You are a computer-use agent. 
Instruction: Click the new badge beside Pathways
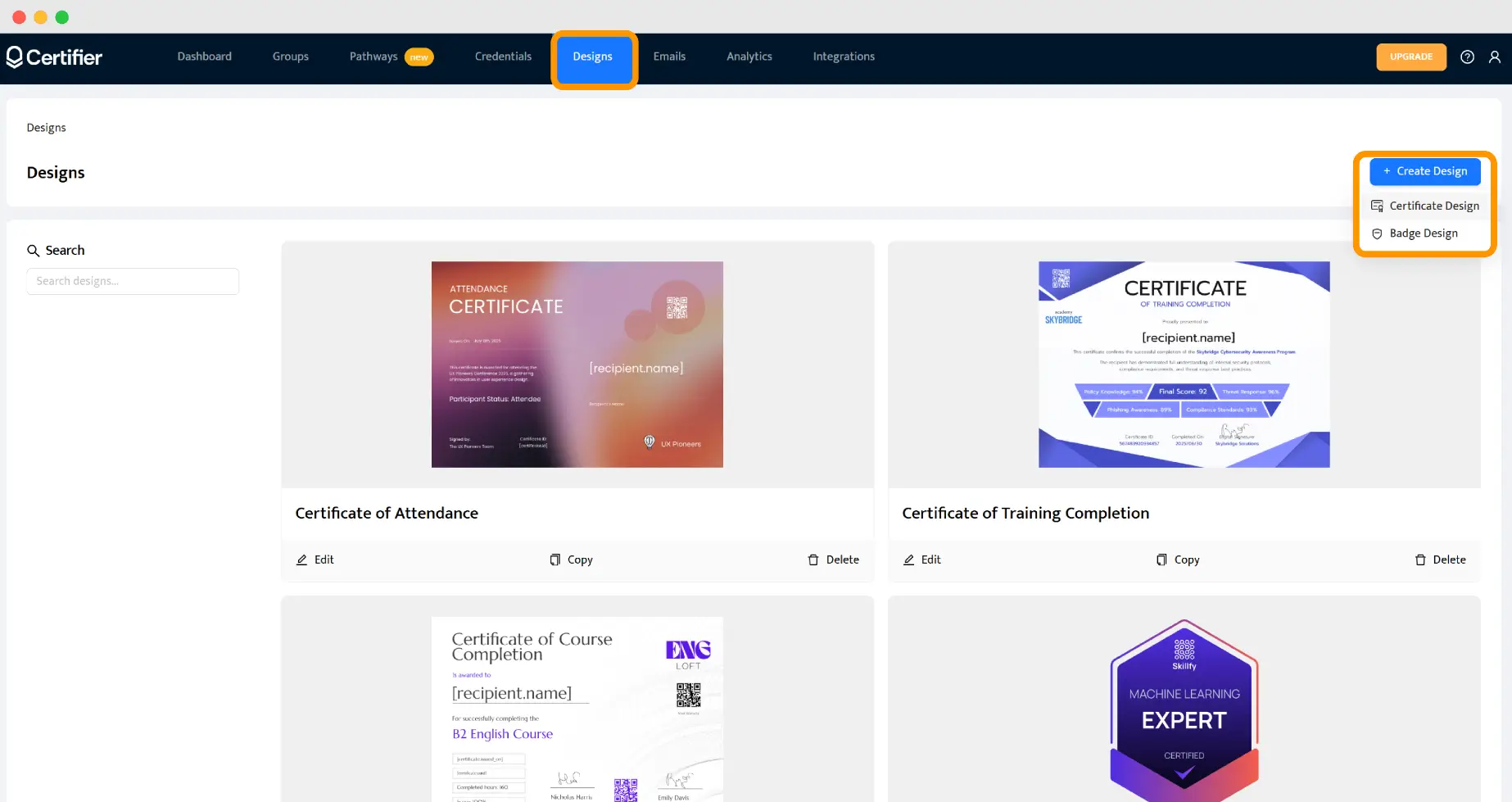[419, 57]
